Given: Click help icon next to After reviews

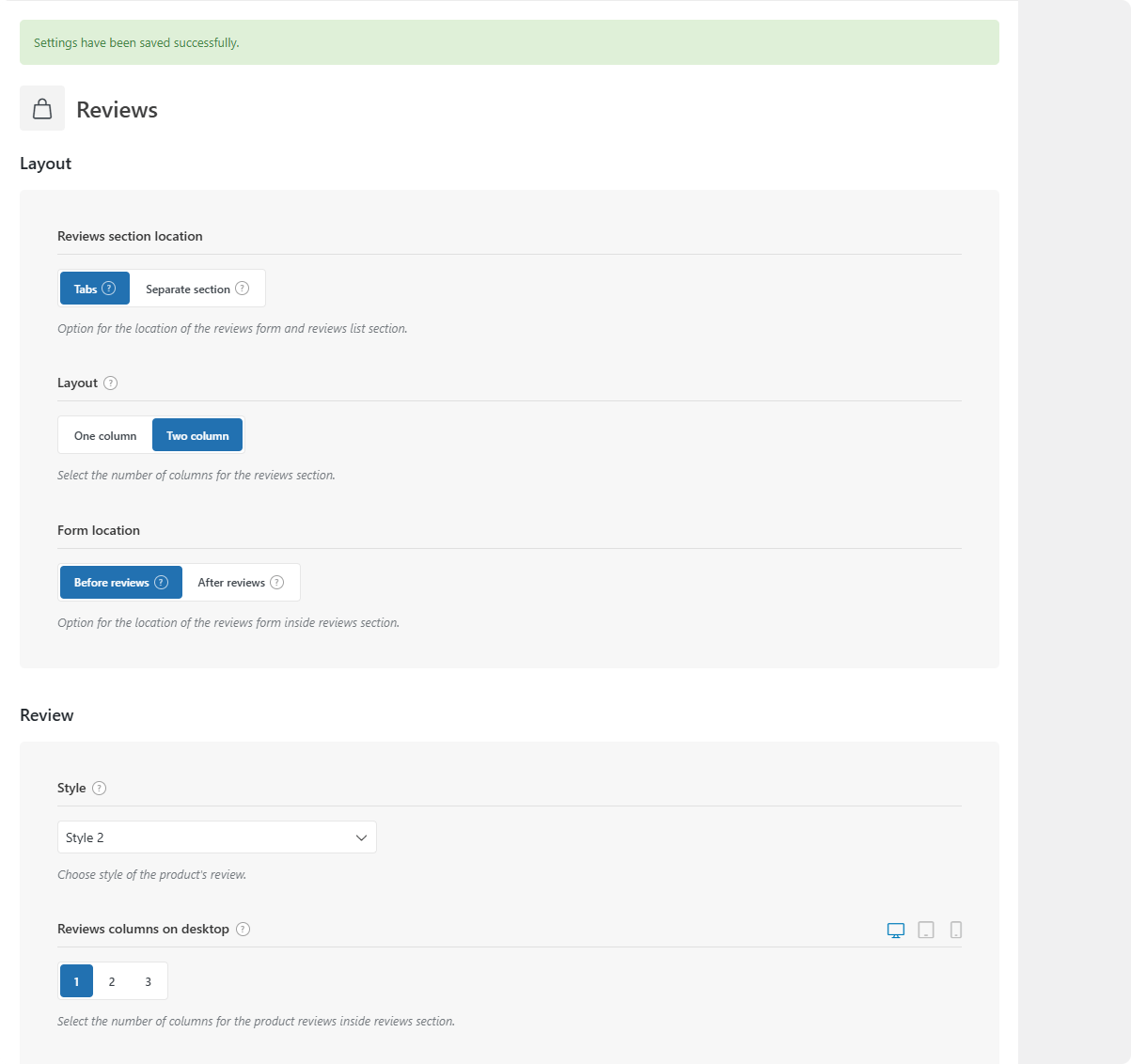Looking at the screenshot, I should tap(277, 582).
